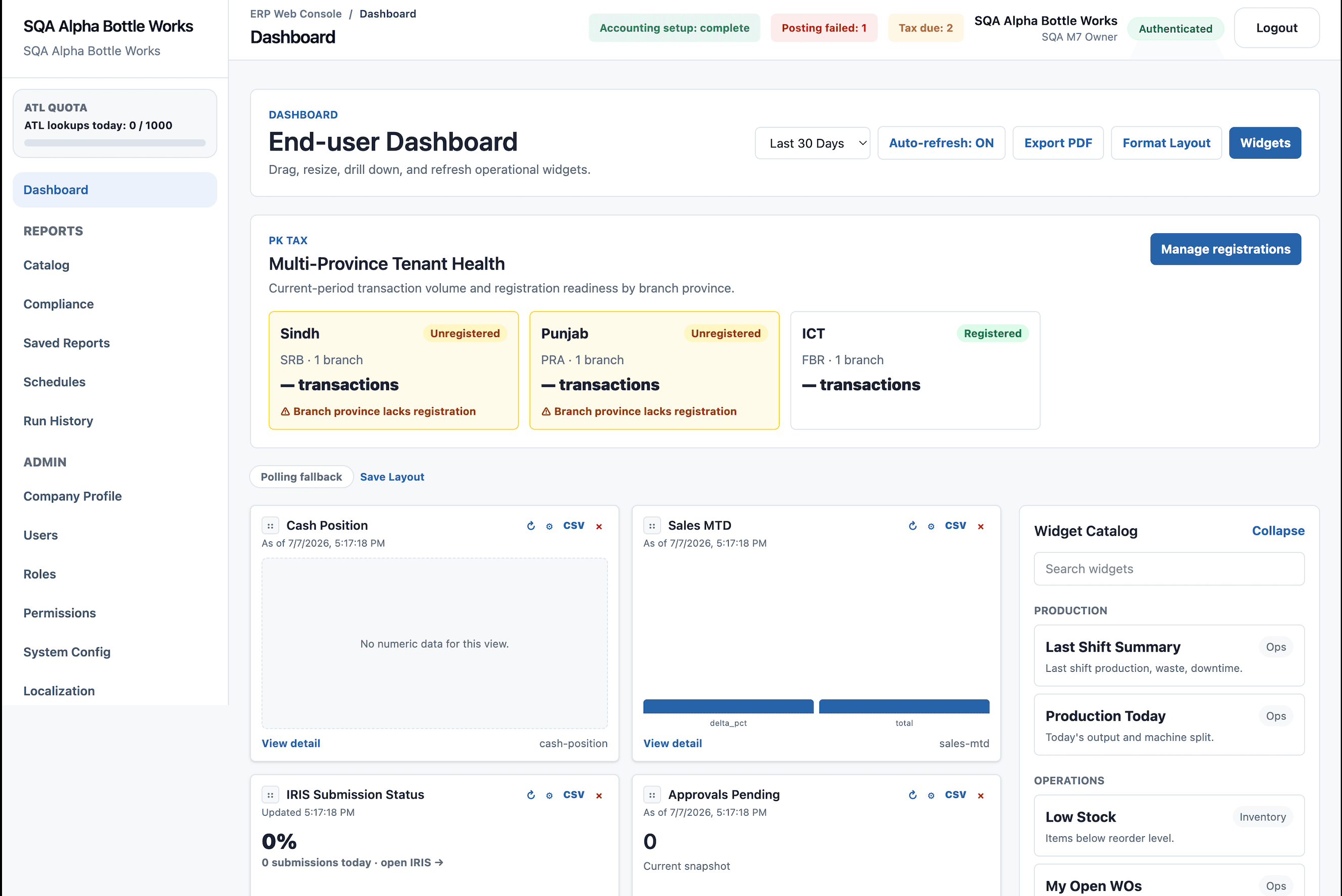Click the Search widgets field
Viewport: 1342px width, 896px height.
coord(1169,569)
